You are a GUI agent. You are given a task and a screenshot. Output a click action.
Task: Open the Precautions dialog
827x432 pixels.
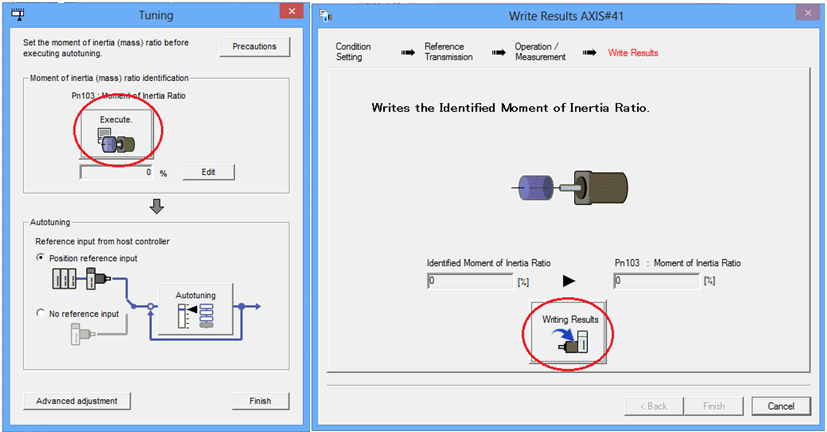[254, 47]
